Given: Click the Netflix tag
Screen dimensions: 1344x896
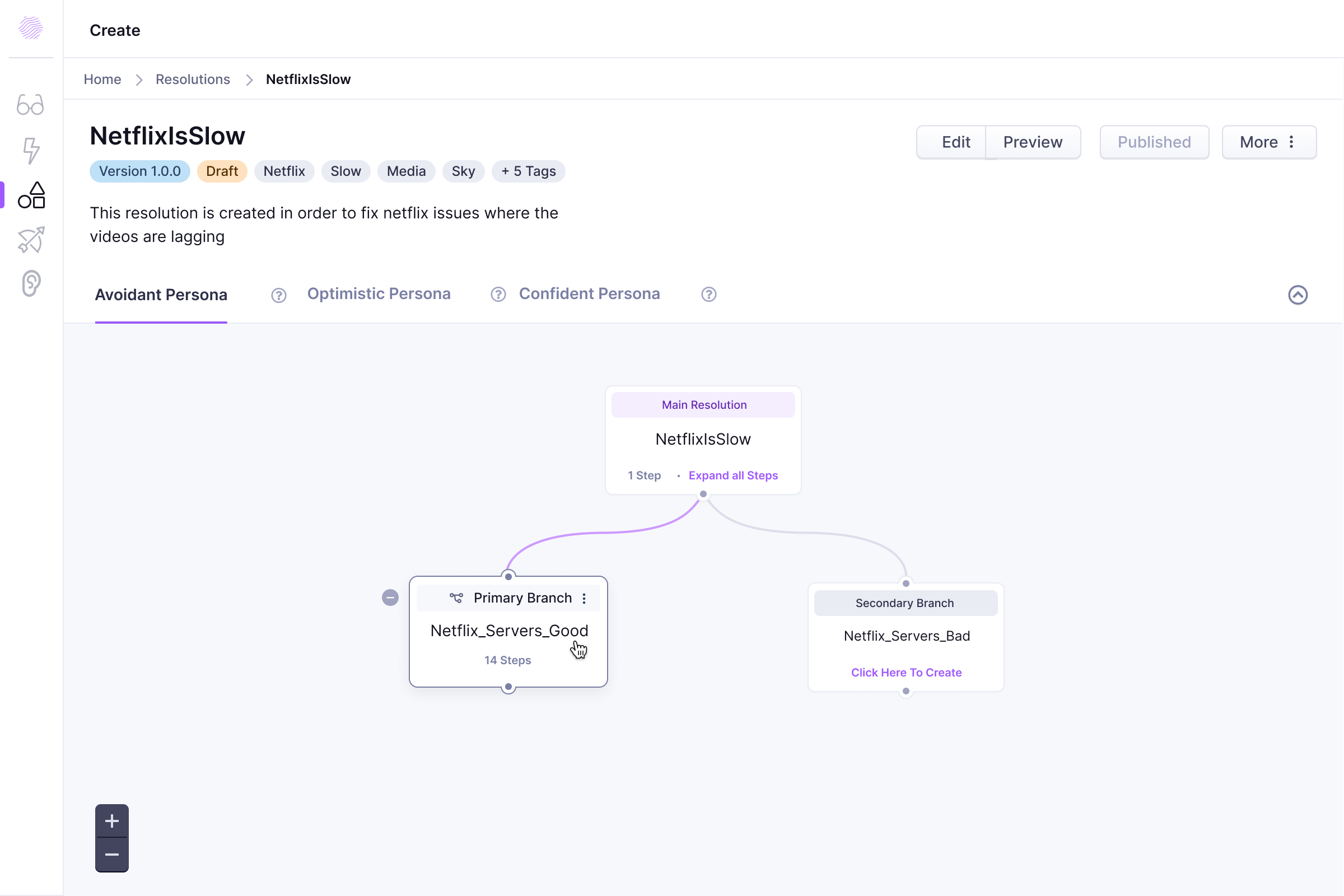Looking at the screenshot, I should [284, 171].
